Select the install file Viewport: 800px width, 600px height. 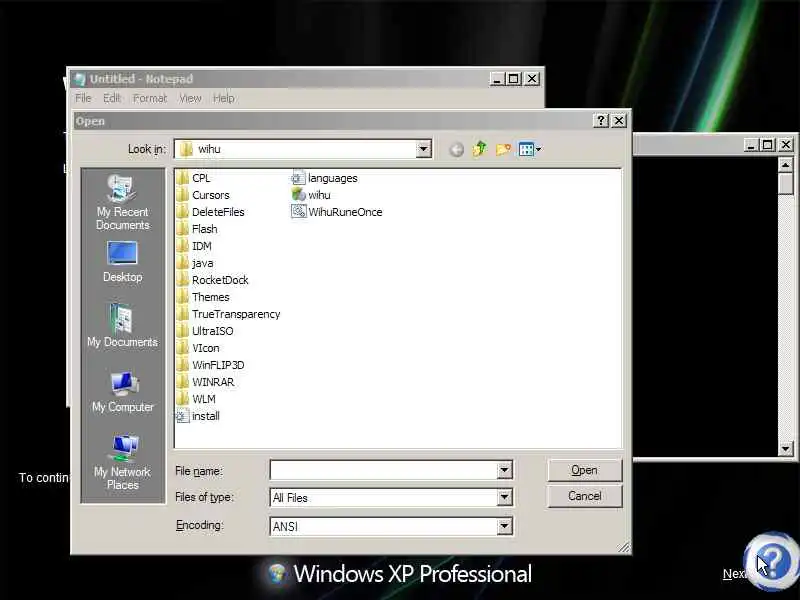198,416
